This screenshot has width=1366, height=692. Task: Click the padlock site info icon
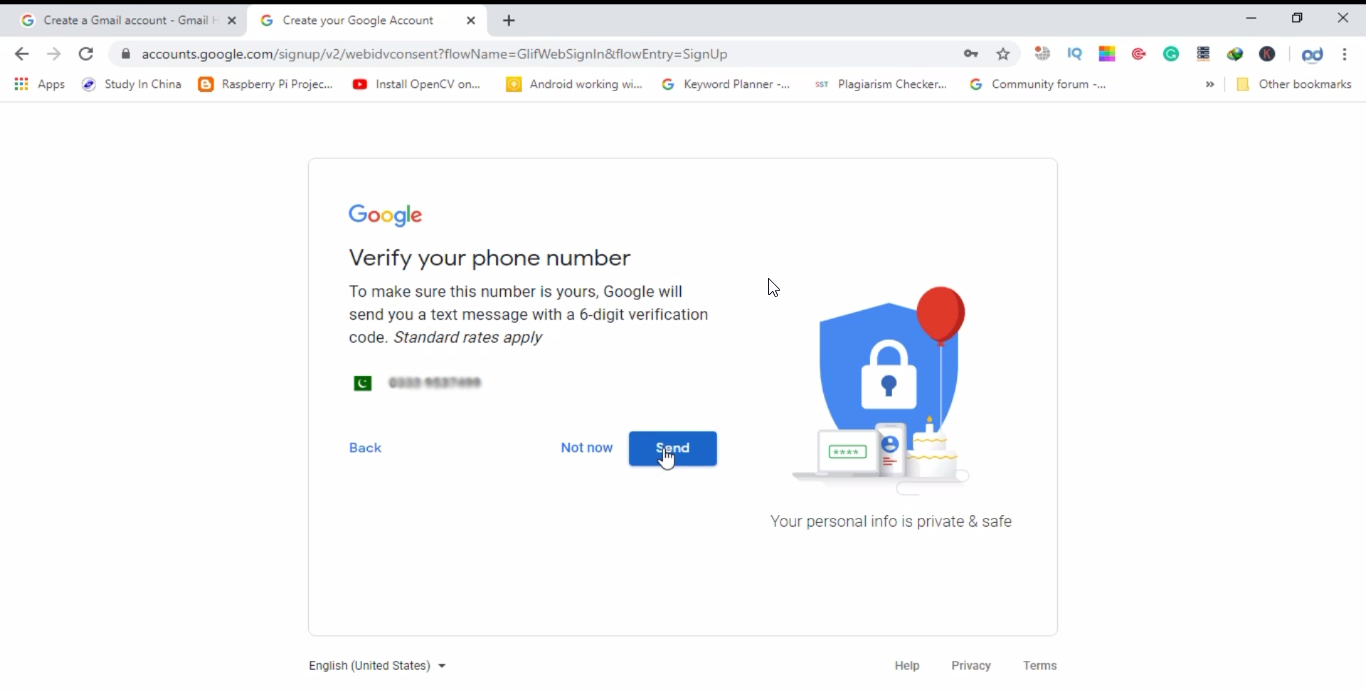tap(125, 54)
